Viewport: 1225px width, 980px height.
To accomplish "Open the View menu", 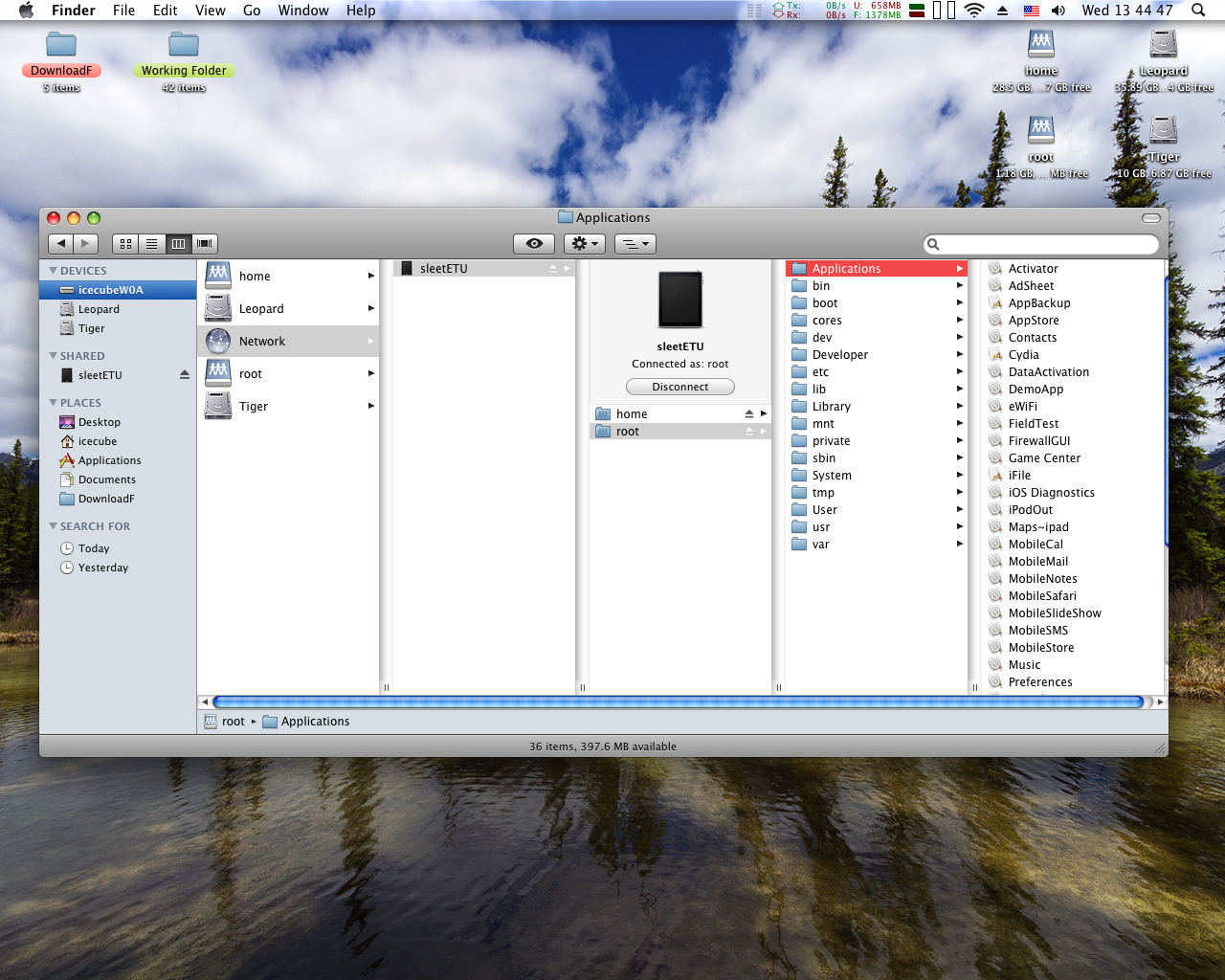I will pyautogui.click(x=211, y=11).
